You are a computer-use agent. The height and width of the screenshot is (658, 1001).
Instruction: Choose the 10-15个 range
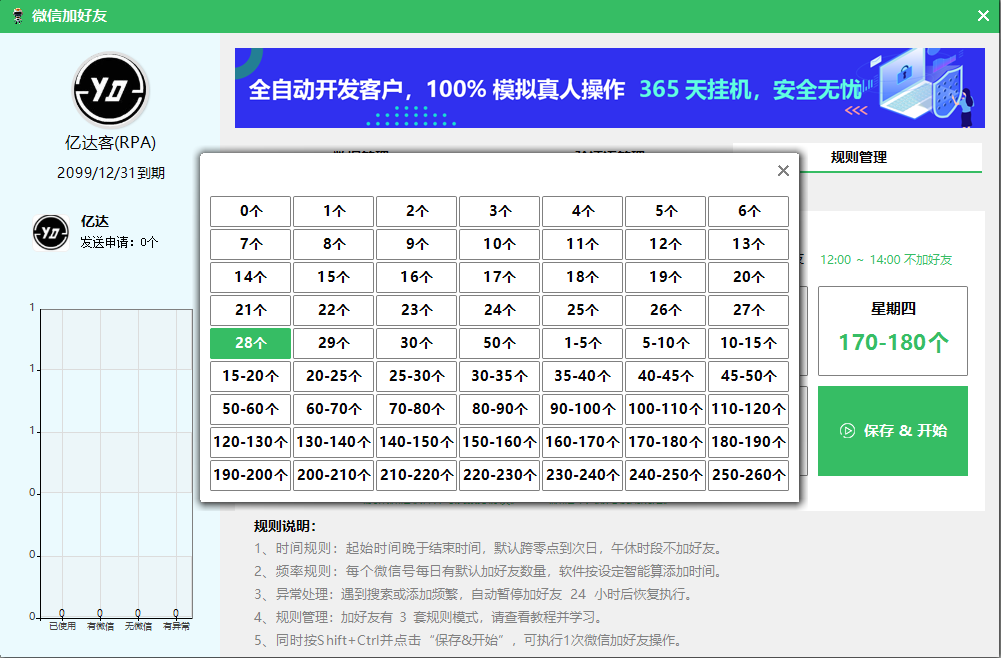[x=748, y=343]
